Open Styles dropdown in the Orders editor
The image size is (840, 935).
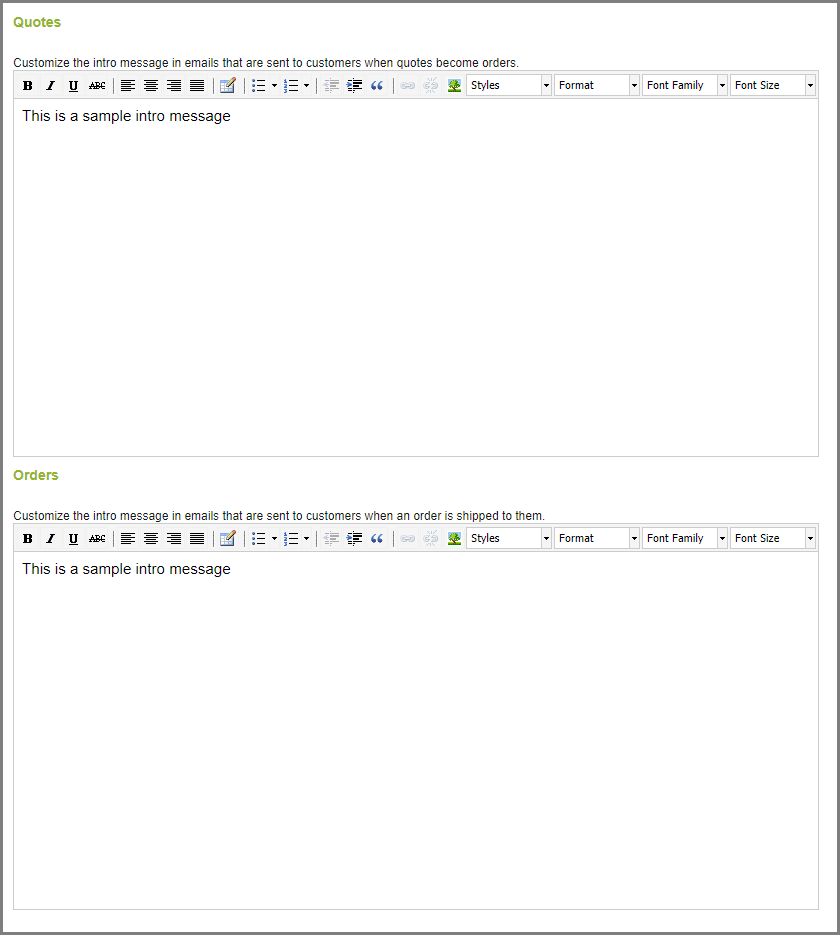click(509, 538)
